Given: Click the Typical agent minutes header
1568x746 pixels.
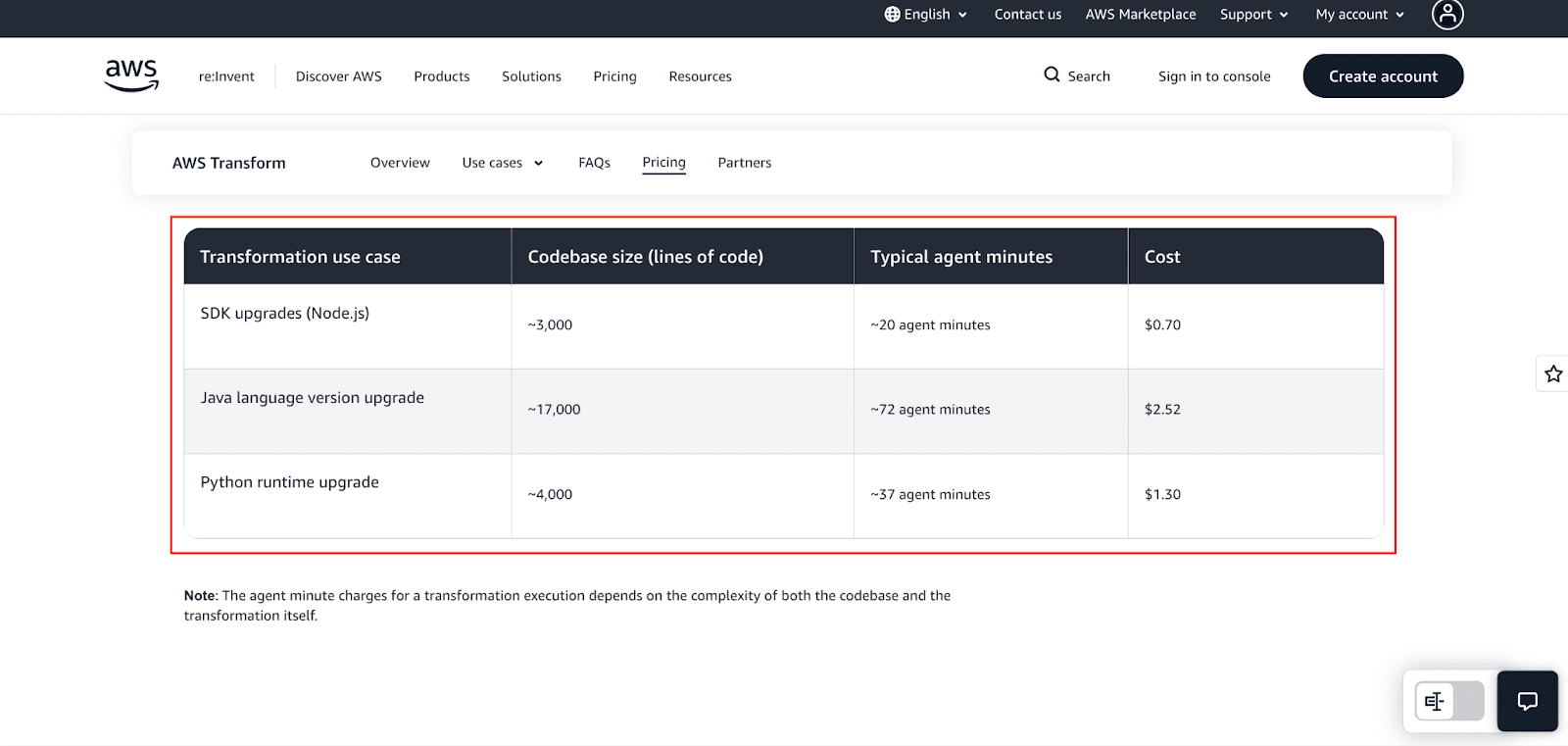Looking at the screenshot, I should [991, 257].
